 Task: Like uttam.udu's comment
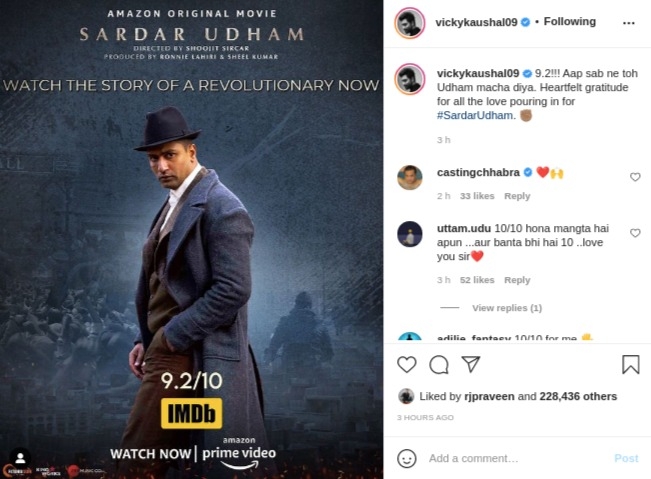tap(635, 233)
